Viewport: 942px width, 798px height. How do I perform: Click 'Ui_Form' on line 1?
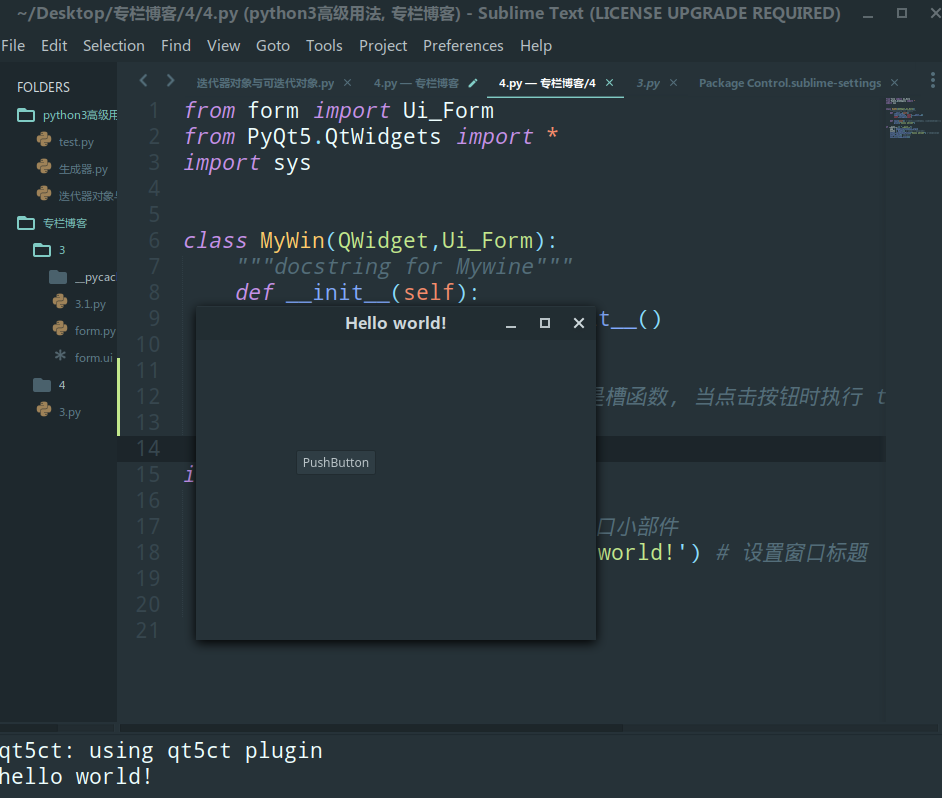pos(448,111)
